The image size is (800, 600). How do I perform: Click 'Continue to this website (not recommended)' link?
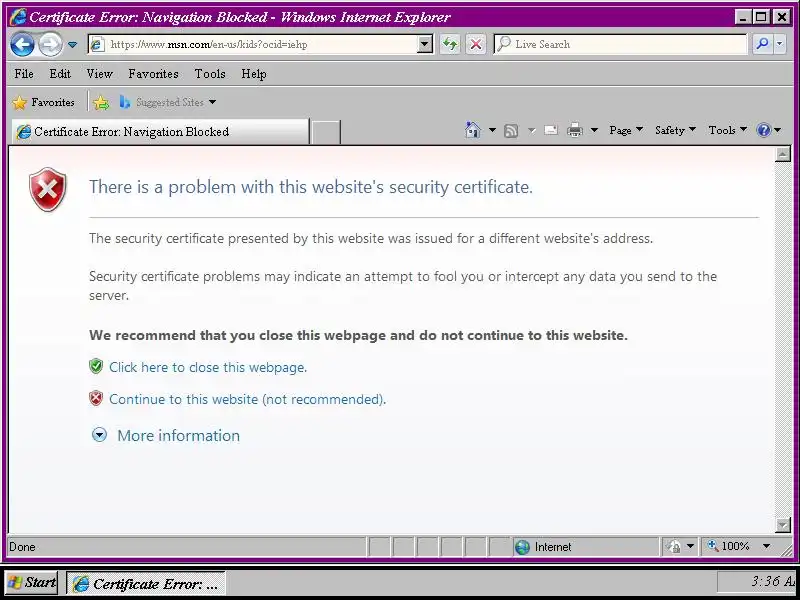click(x=247, y=399)
